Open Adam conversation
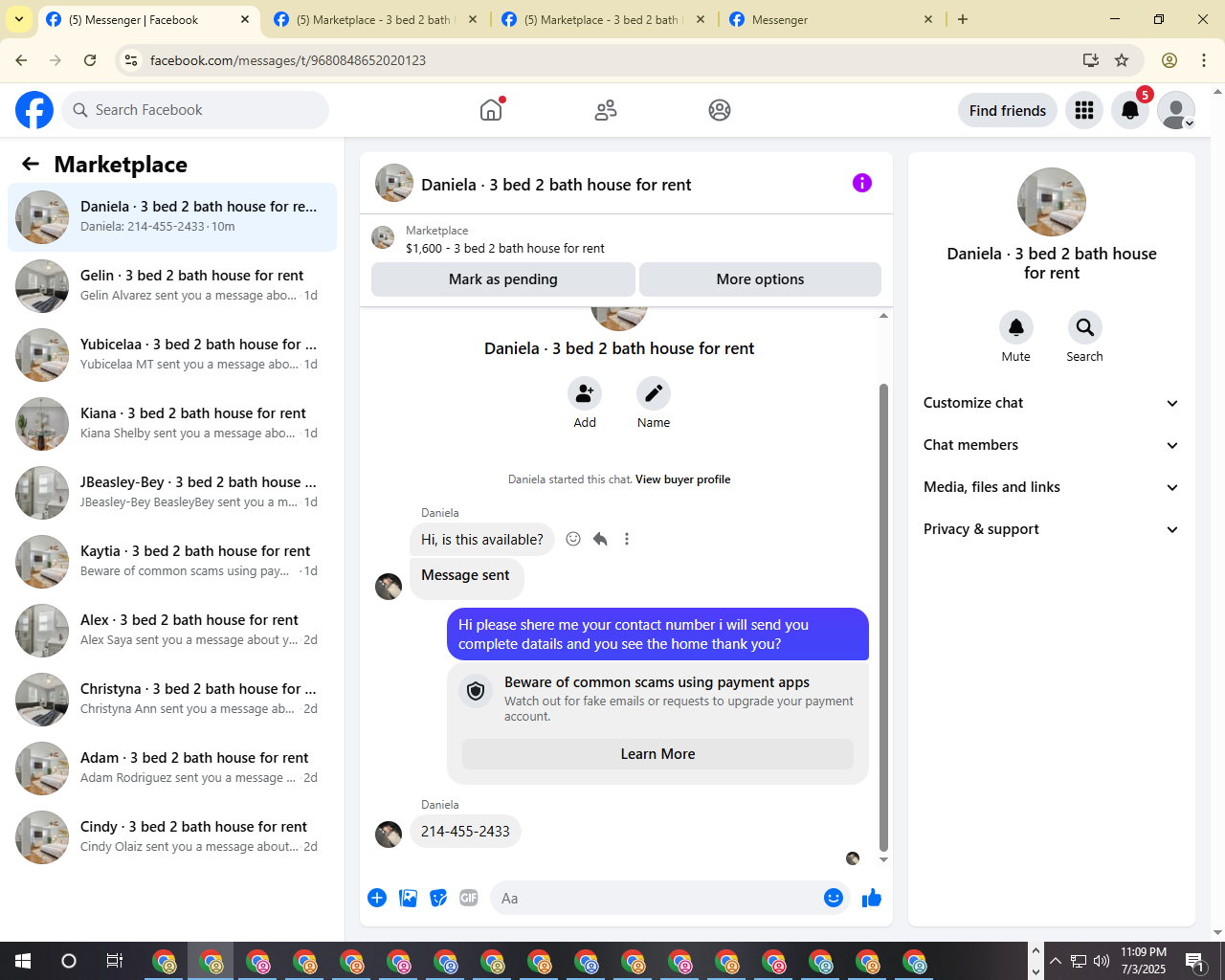The image size is (1225, 980). 172,768
